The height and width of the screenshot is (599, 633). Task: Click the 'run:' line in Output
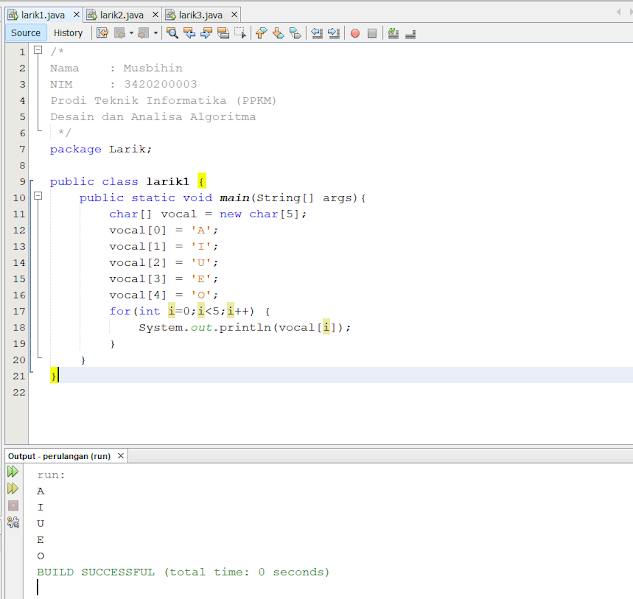51,475
